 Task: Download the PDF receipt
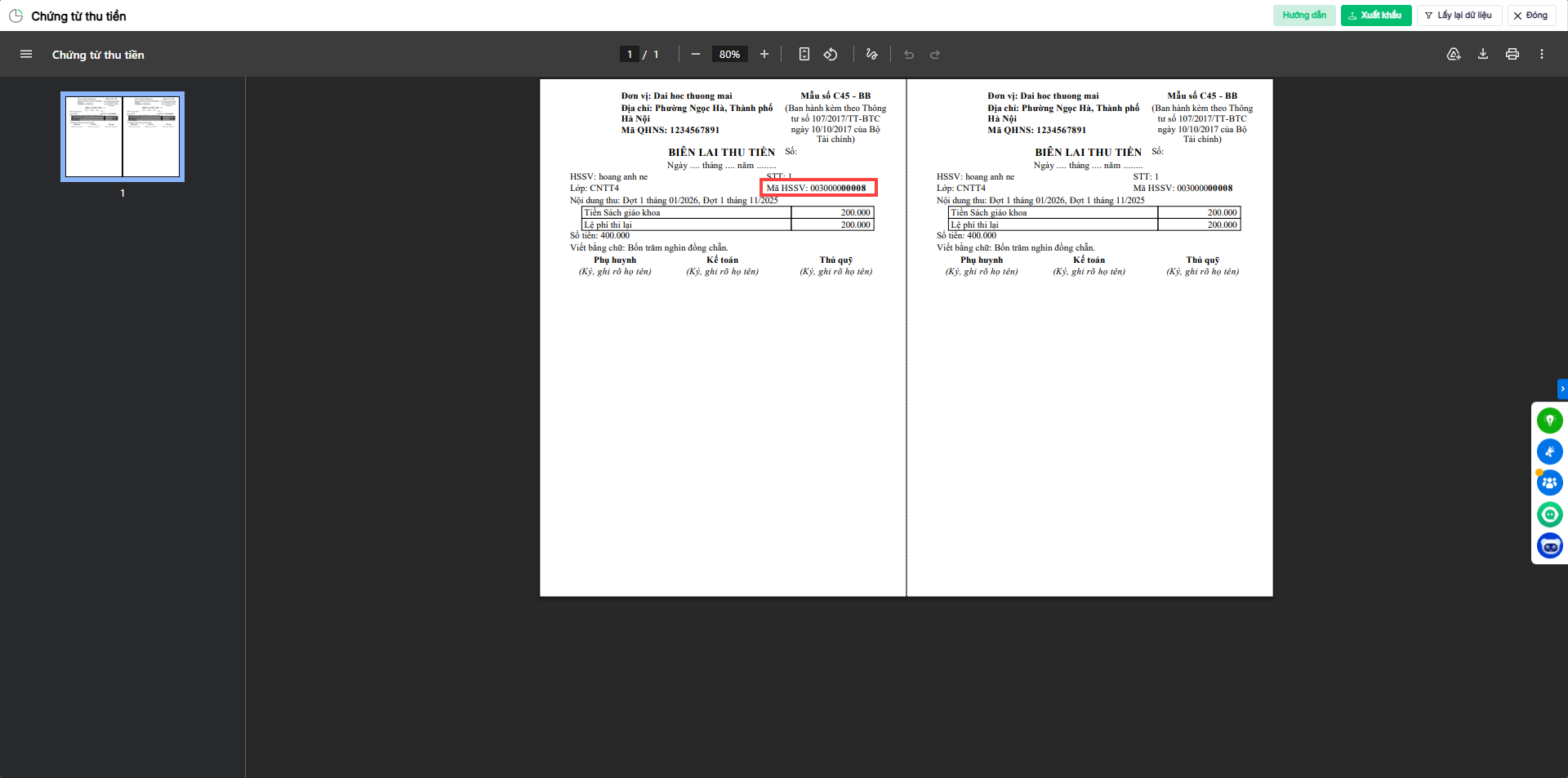(x=1483, y=55)
